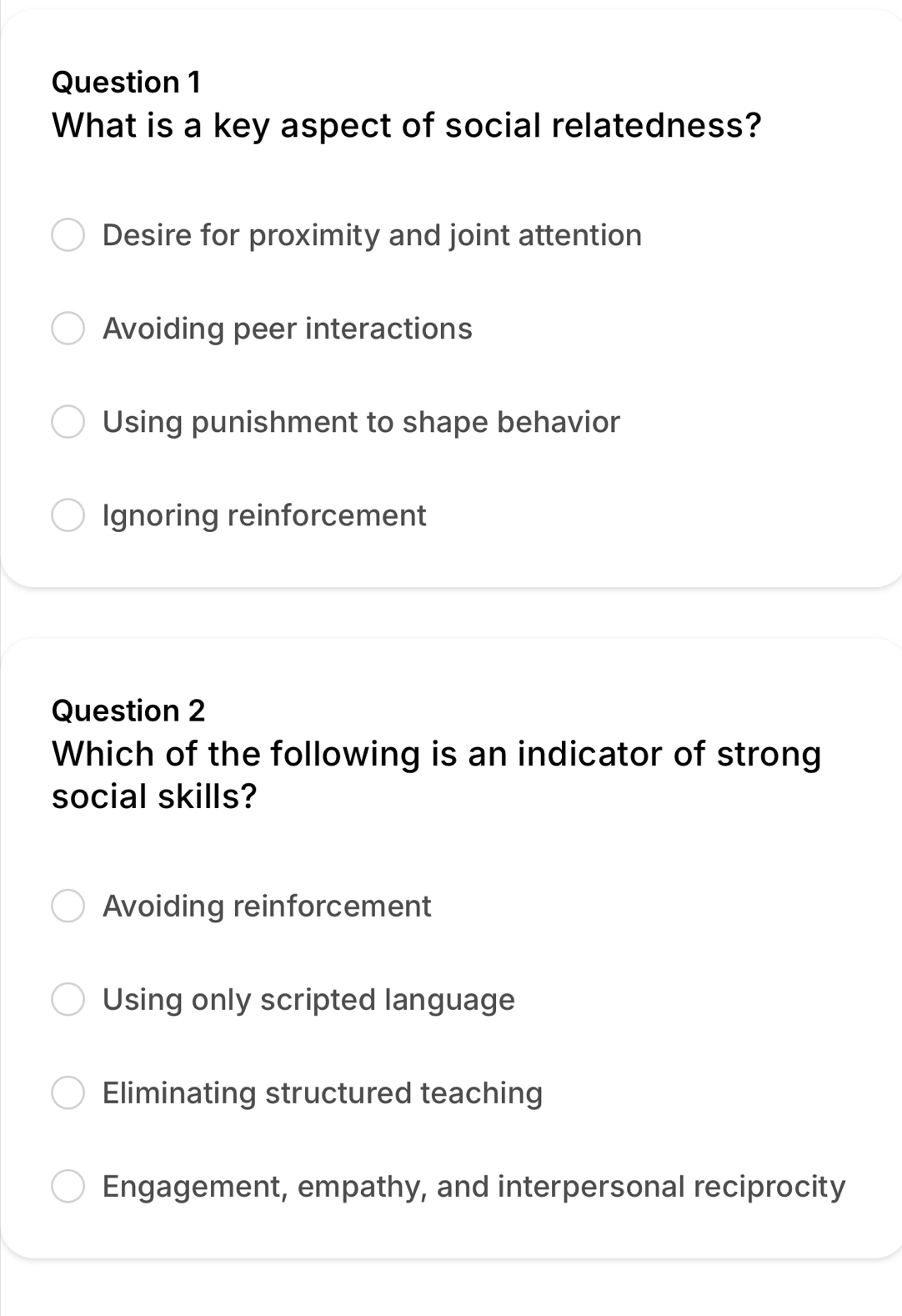Mark the 'Using punishment to shape behavior' radio button
This screenshot has width=902, height=1316.
pos(68,422)
